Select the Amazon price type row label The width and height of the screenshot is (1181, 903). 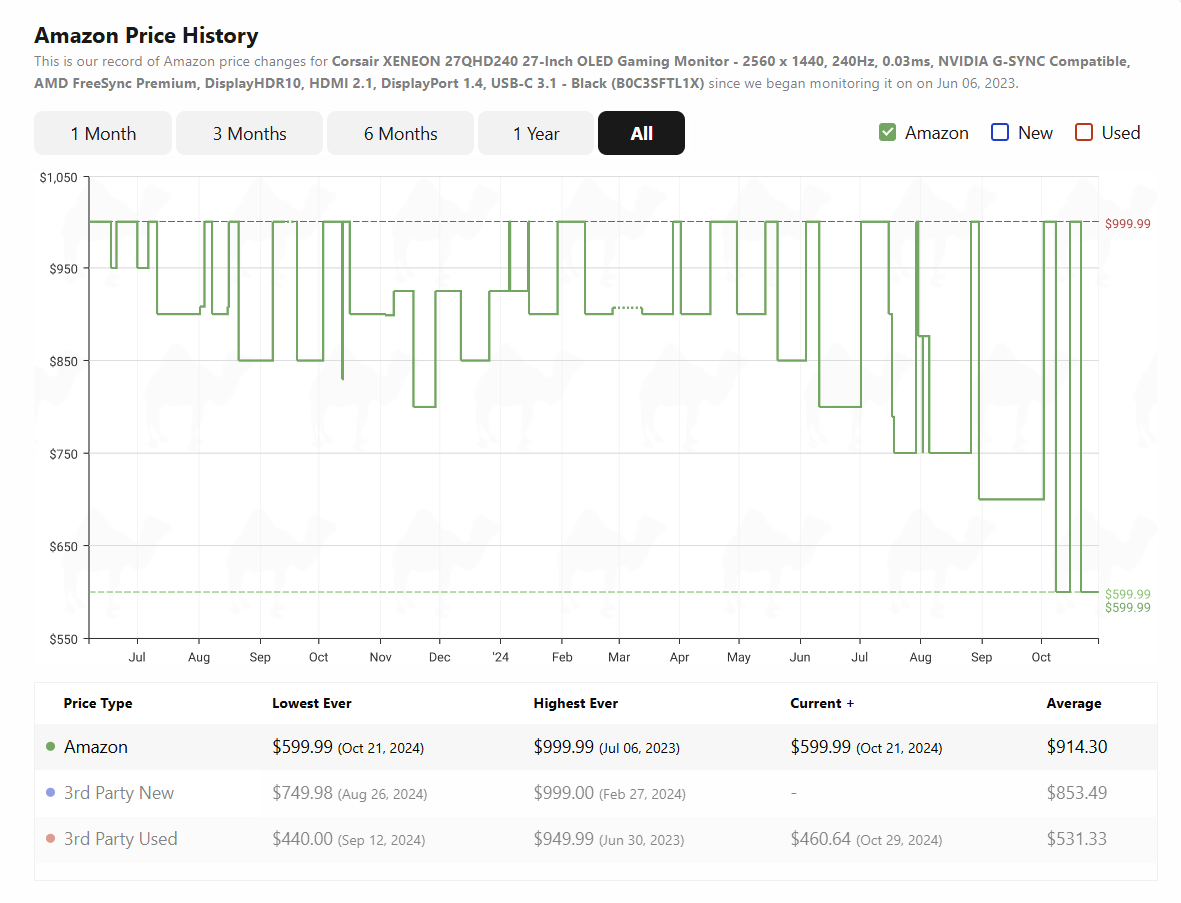pos(96,746)
